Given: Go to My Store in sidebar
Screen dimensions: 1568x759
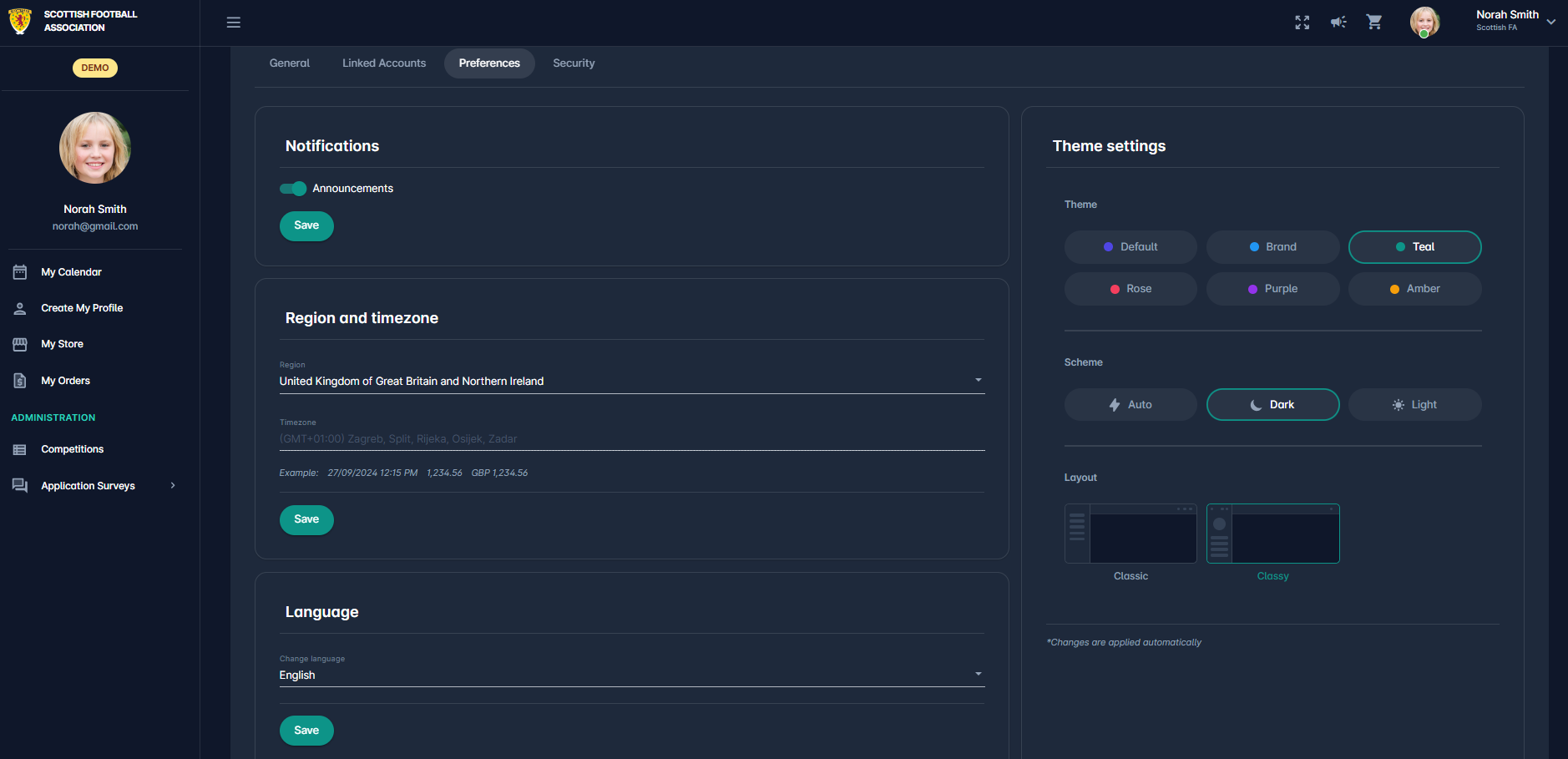Looking at the screenshot, I should coord(62,344).
